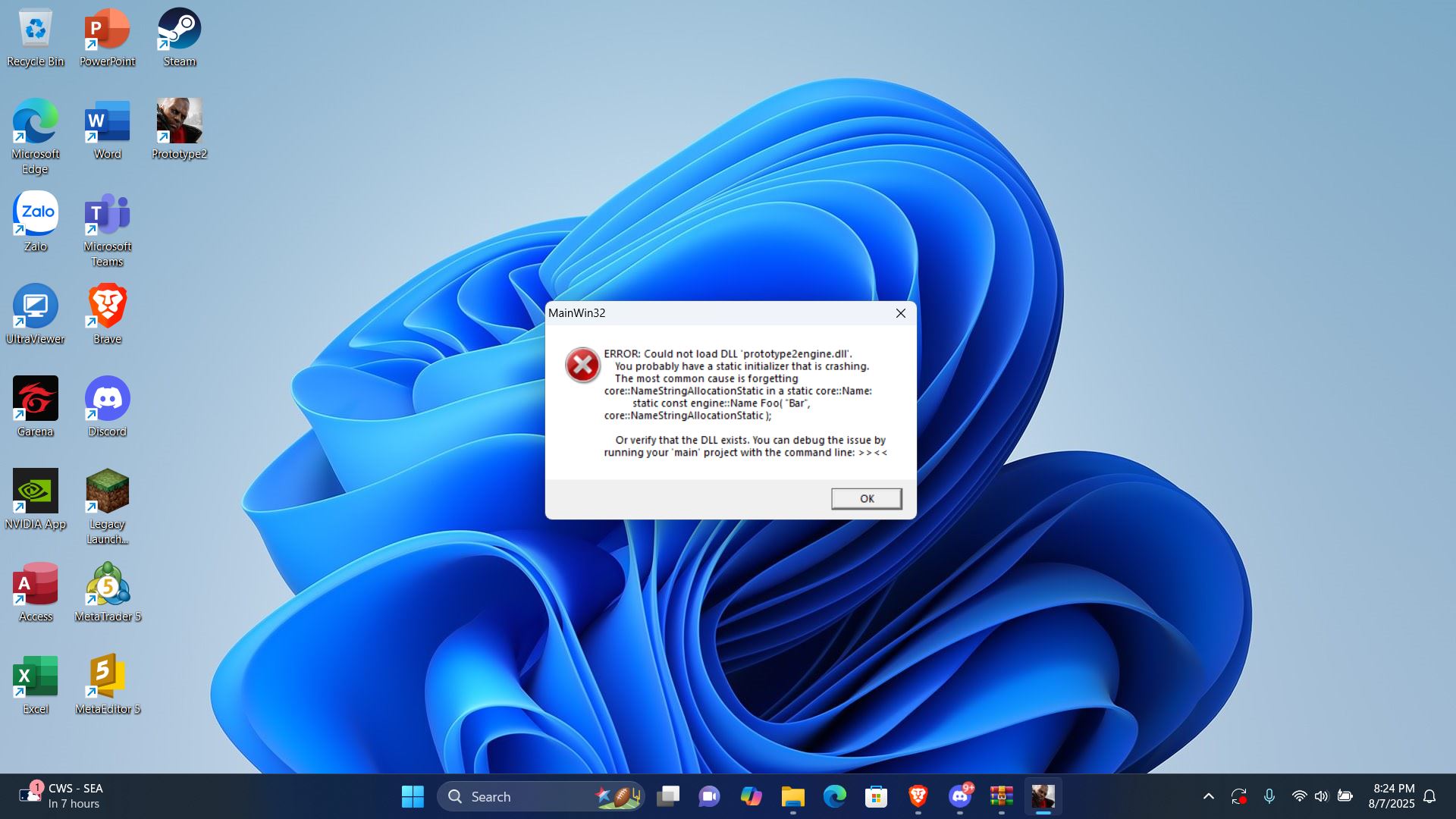Launch the NVIDIA App
Viewport: 1456px width, 819px height.
(x=35, y=491)
